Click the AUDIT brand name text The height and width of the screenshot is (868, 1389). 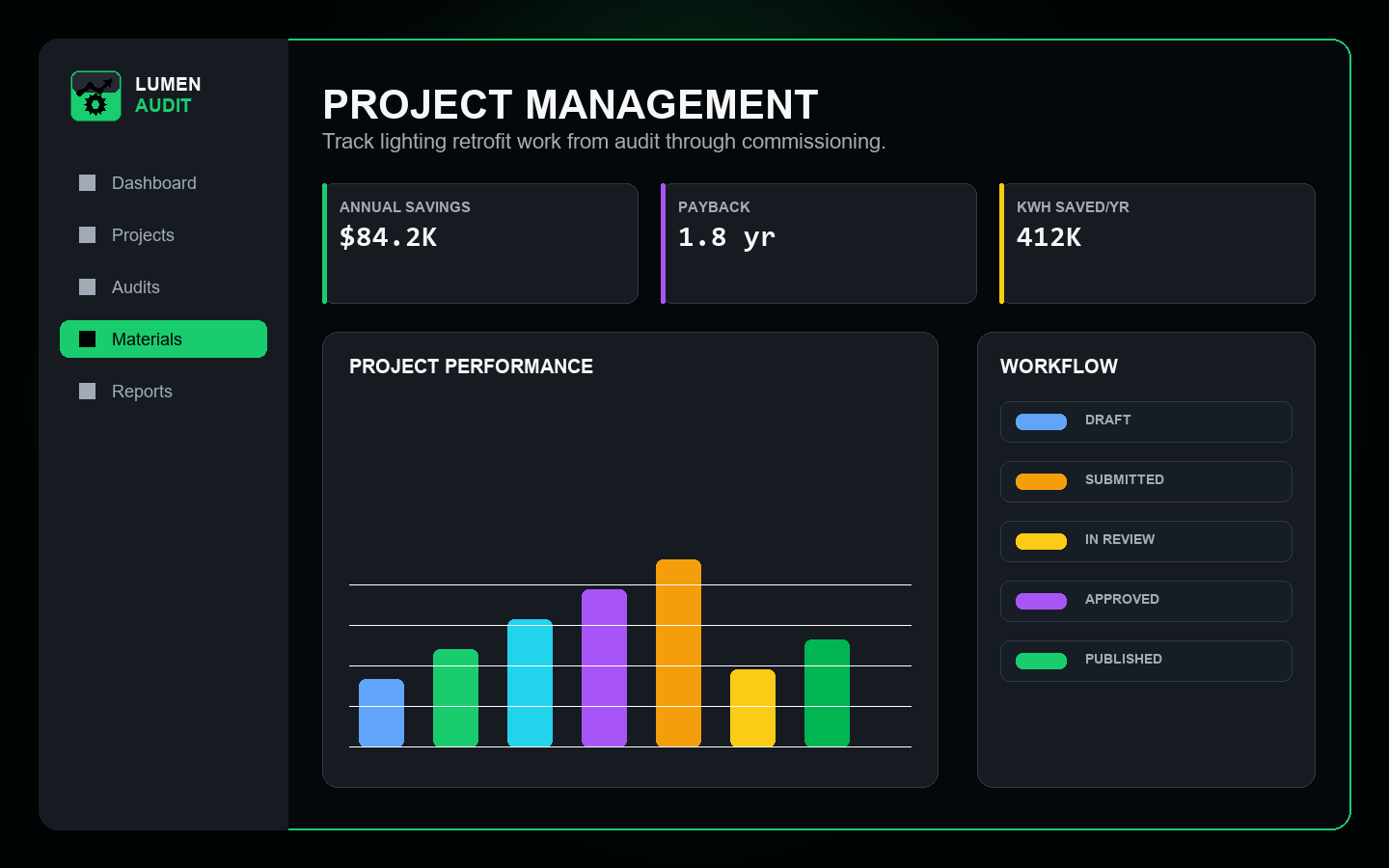[x=163, y=106]
